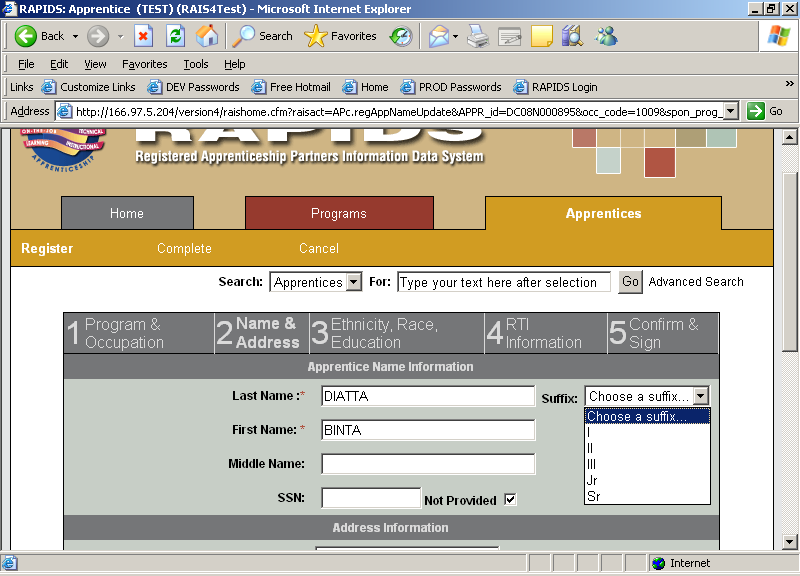Open the Tools menu
Screen dimensions: 800x576
[196, 64]
